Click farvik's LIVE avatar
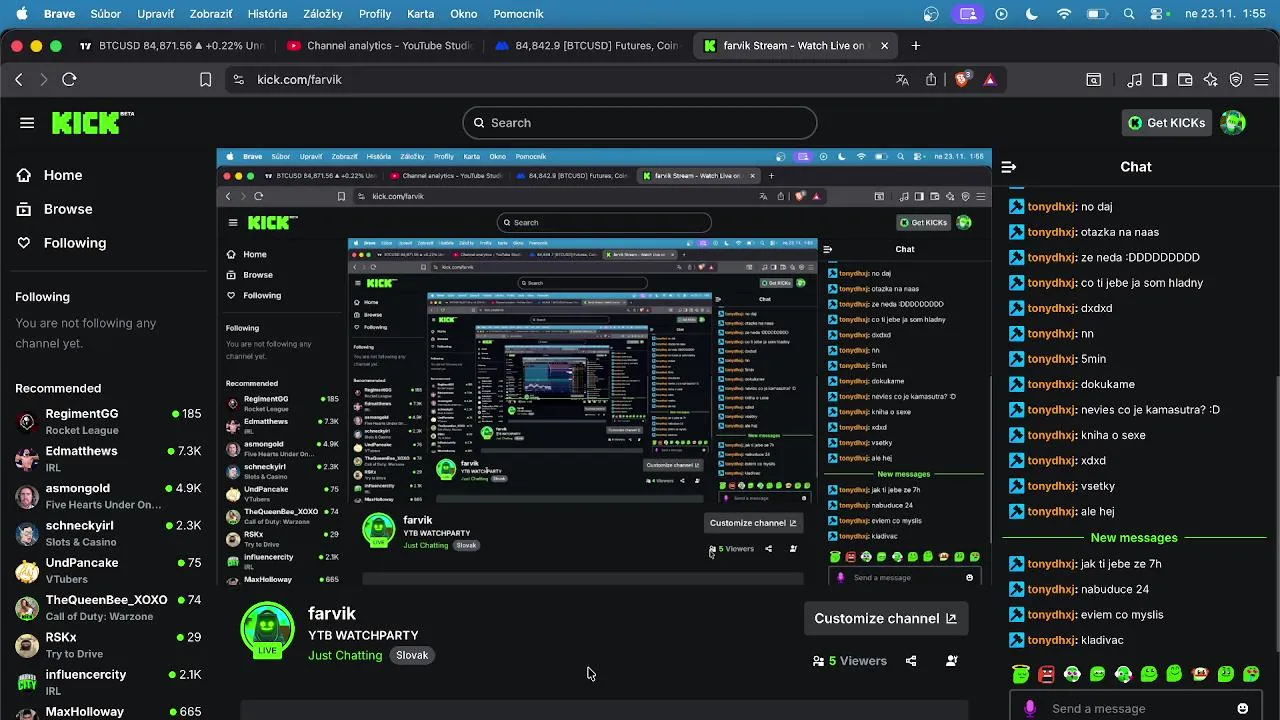This screenshot has height=720, width=1280. click(267, 631)
